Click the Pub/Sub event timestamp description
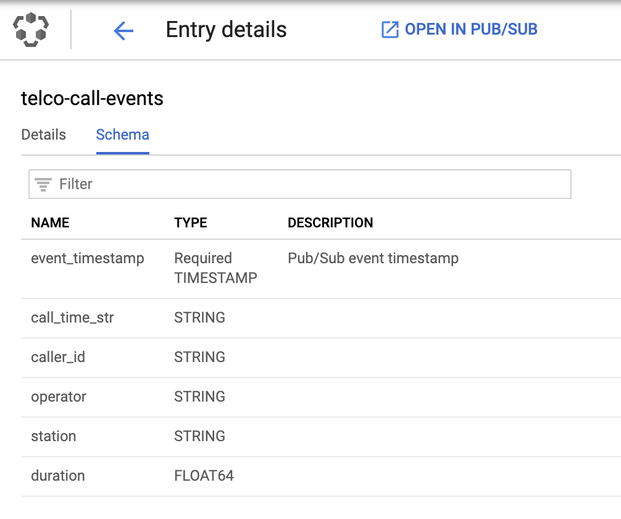Viewport: 621px width, 519px height. tap(373, 258)
